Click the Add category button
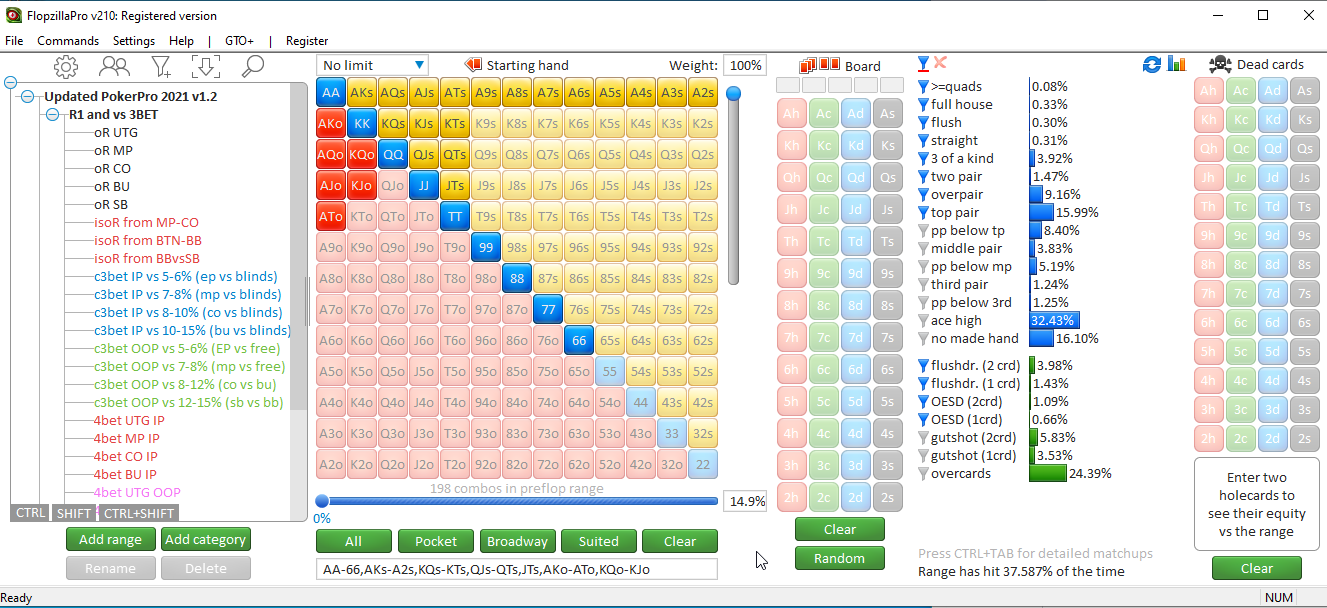Image resolution: width=1327 pixels, height=608 pixels. coord(205,539)
